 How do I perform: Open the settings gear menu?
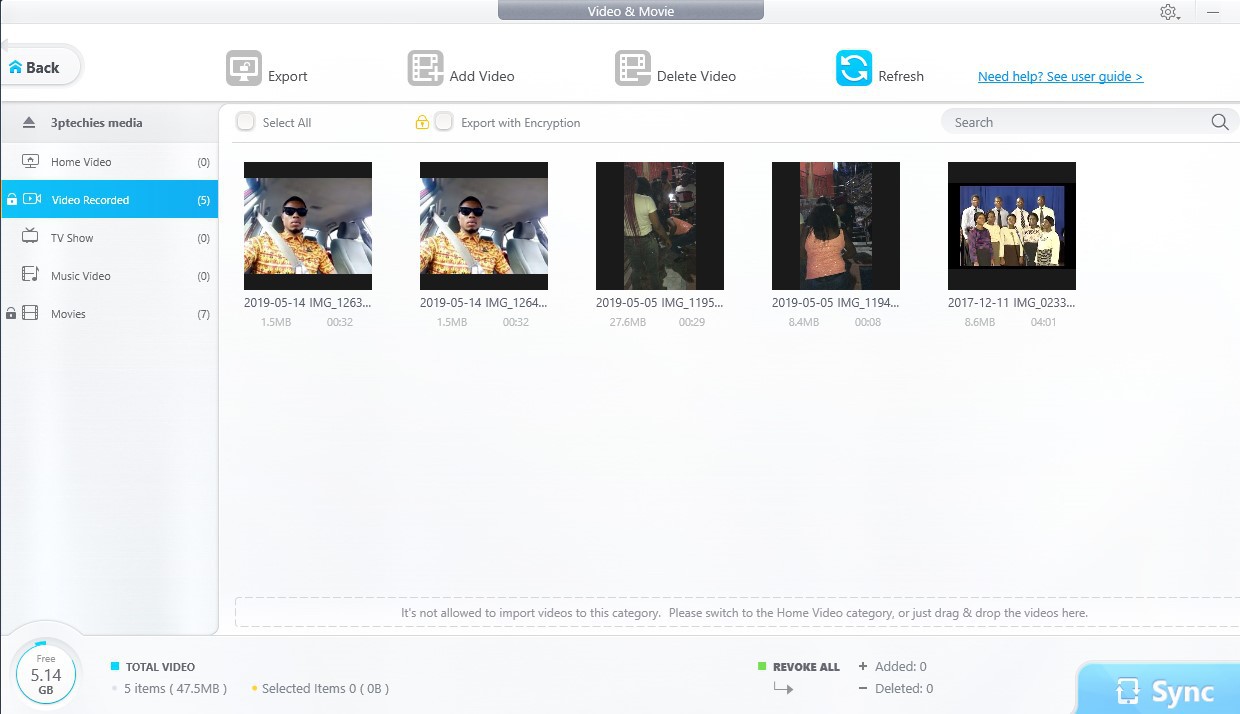pyautogui.click(x=1168, y=13)
